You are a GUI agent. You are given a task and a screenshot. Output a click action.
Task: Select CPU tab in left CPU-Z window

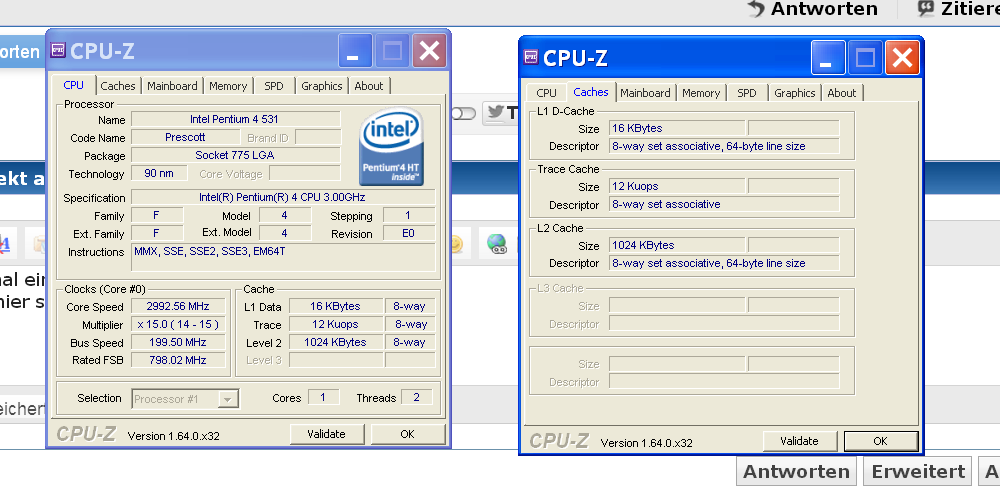[x=73, y=85]
